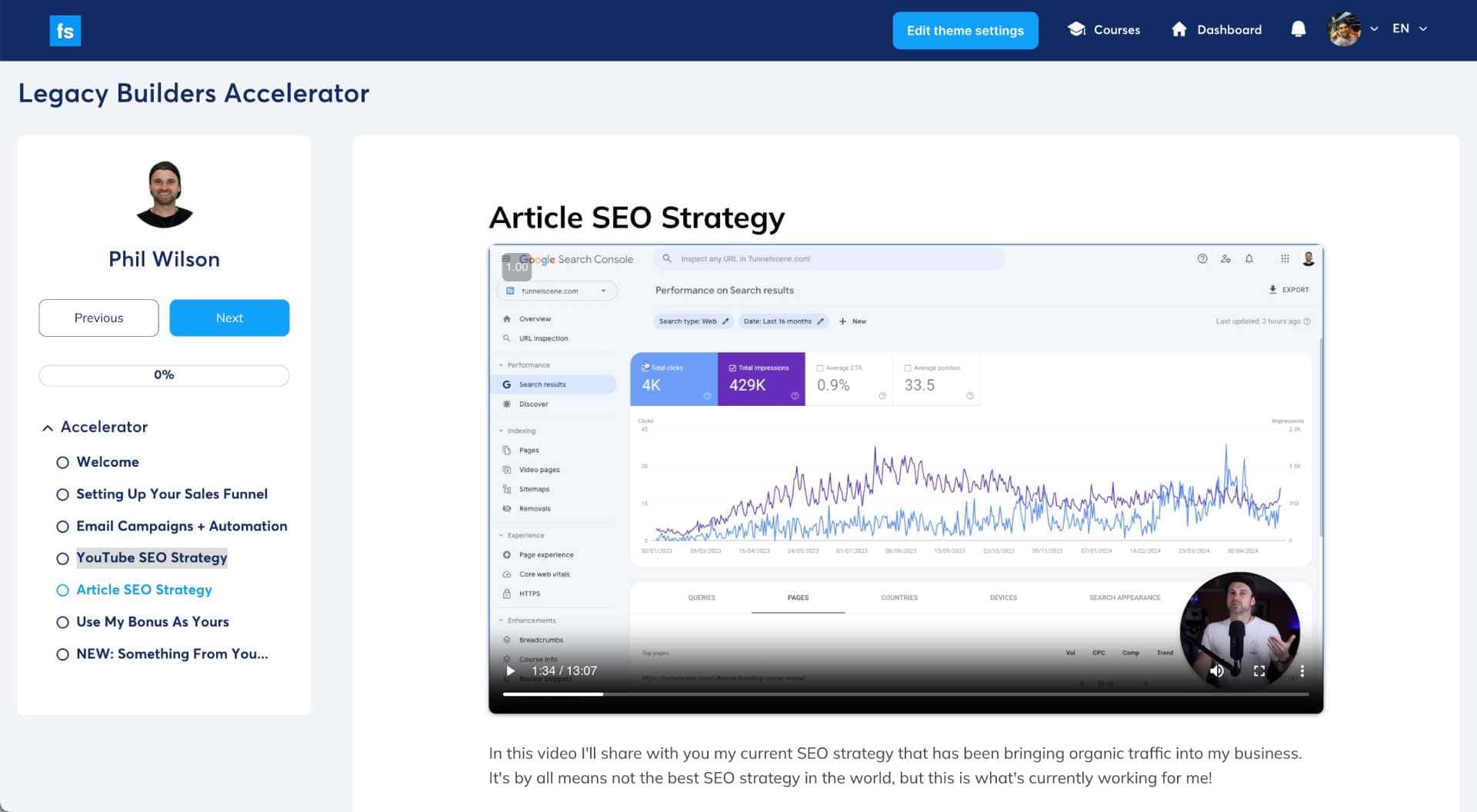Viewport: 1477px width, 812px height.
Task: Click the presenter webcam bubble
Action: (1240, 632)
